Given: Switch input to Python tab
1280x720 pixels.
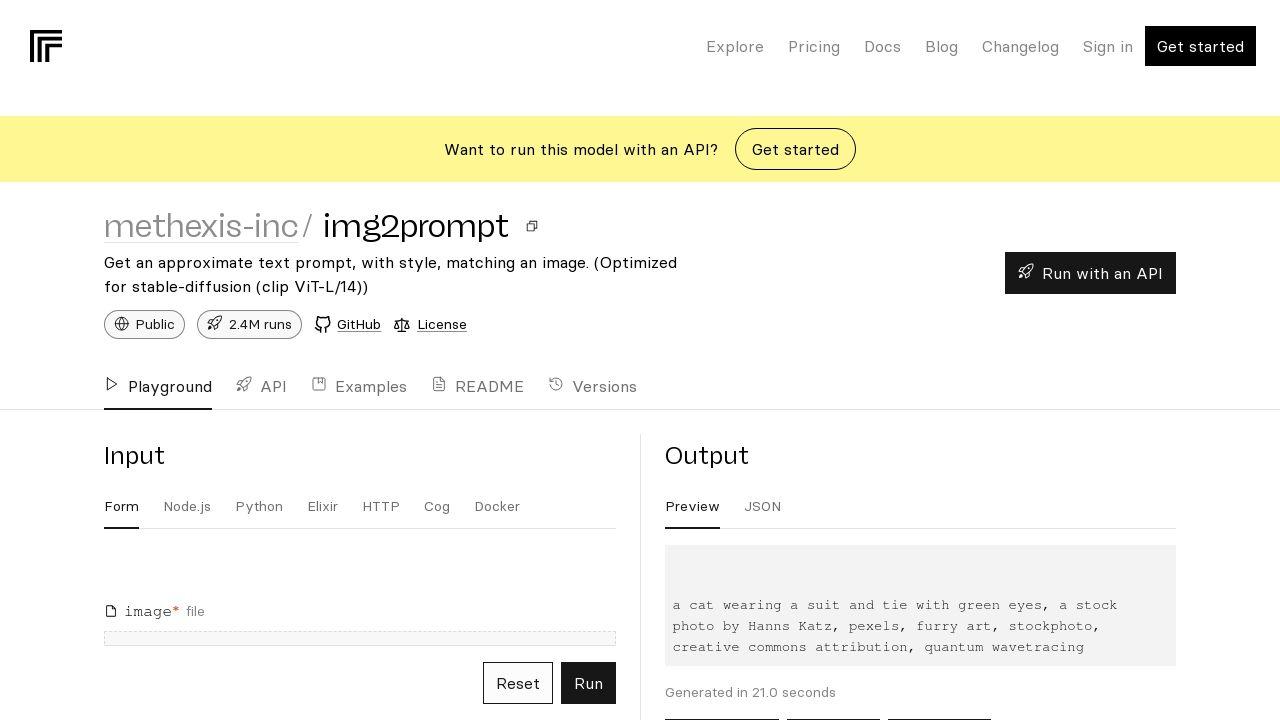Looking at the screenshot, I should 259,506.
